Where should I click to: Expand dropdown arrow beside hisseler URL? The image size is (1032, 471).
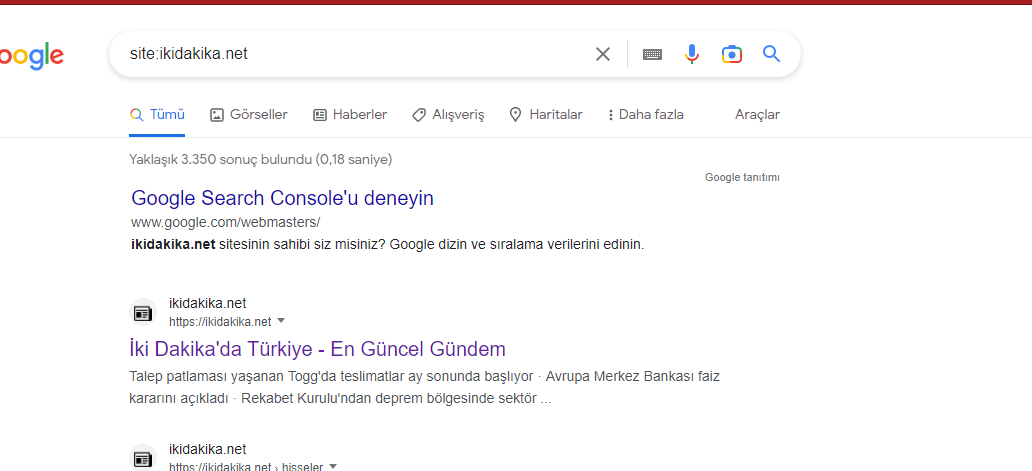[333, 466]
